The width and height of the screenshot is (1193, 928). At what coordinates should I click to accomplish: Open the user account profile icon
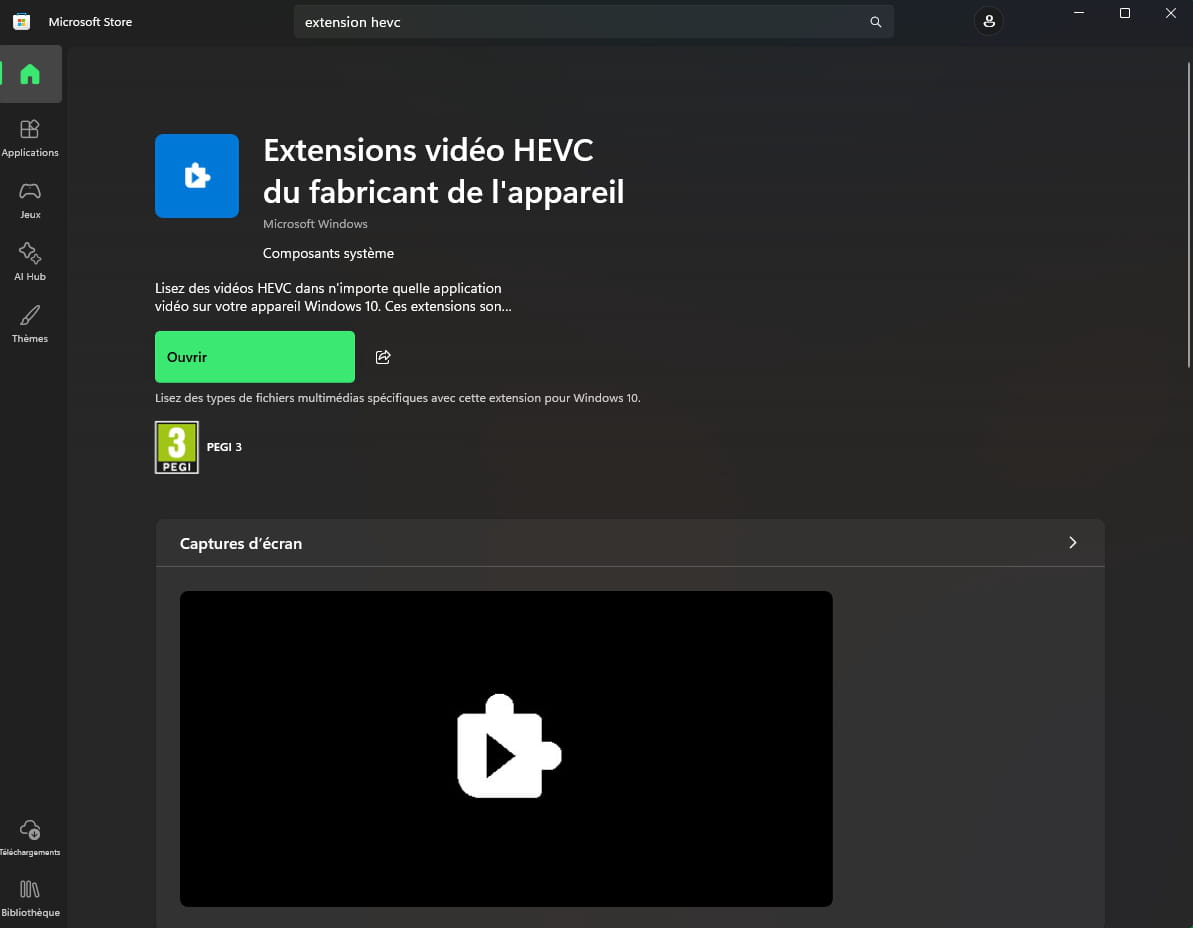tap(988, 21)
